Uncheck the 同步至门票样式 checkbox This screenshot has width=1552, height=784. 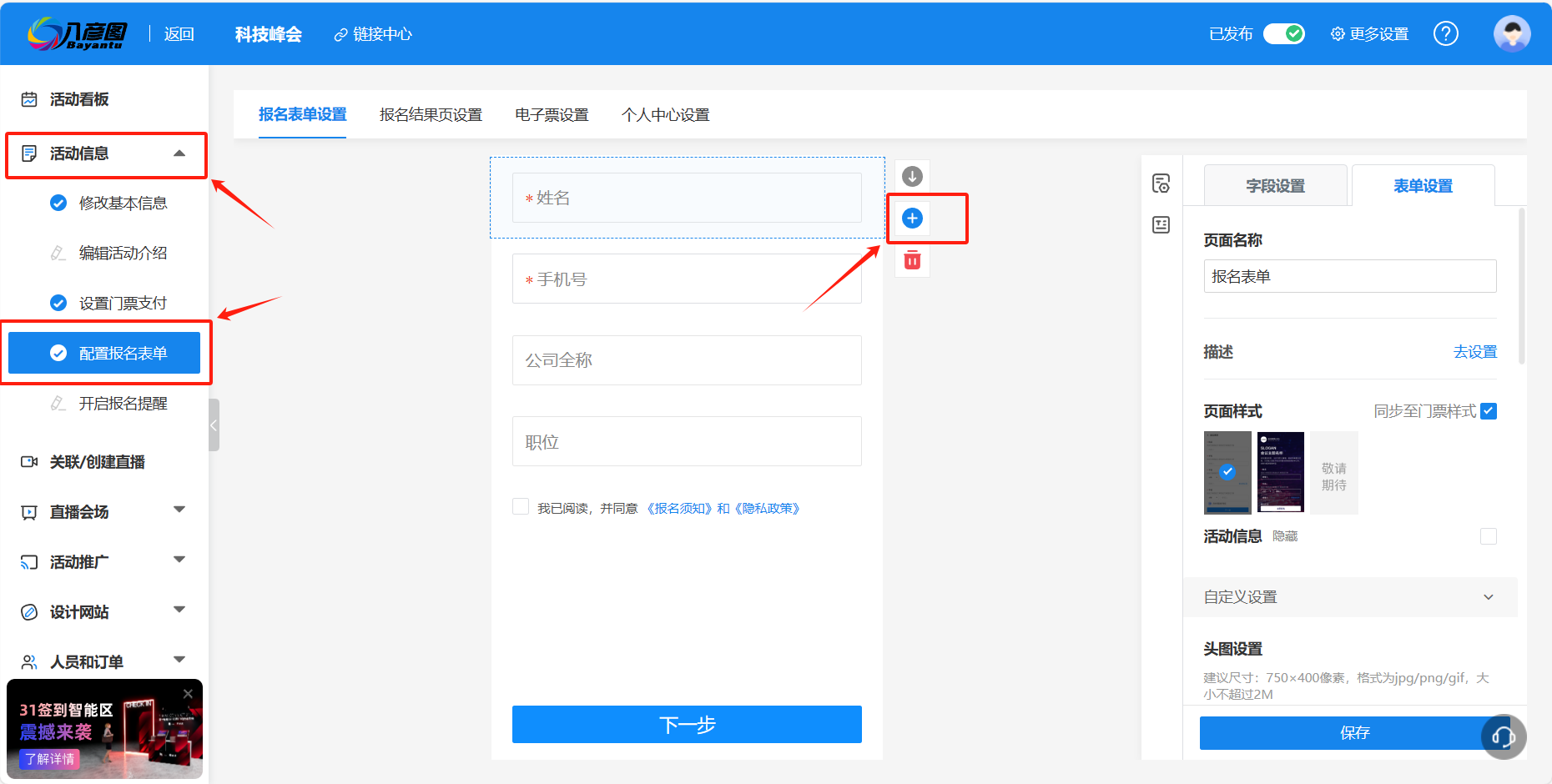pos(1489,410)
